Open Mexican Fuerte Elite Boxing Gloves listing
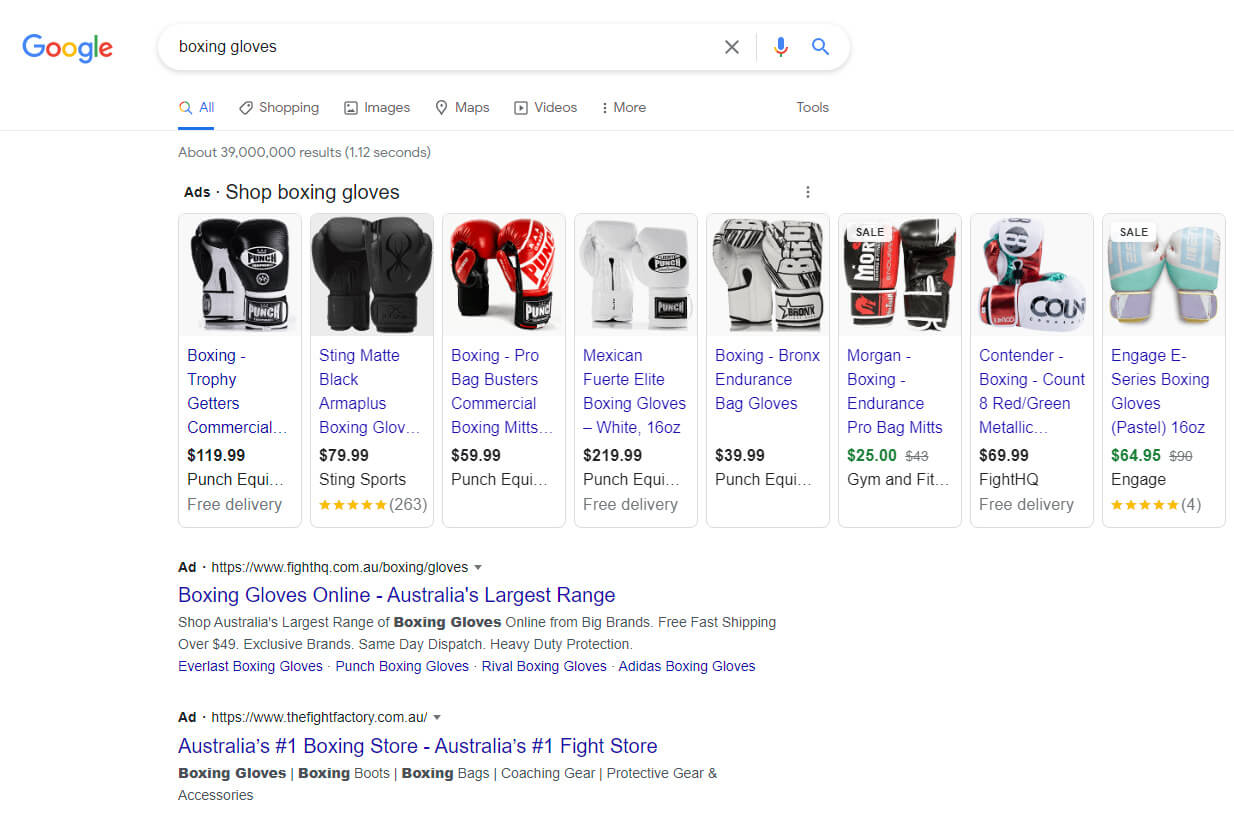 coord(634,391)
